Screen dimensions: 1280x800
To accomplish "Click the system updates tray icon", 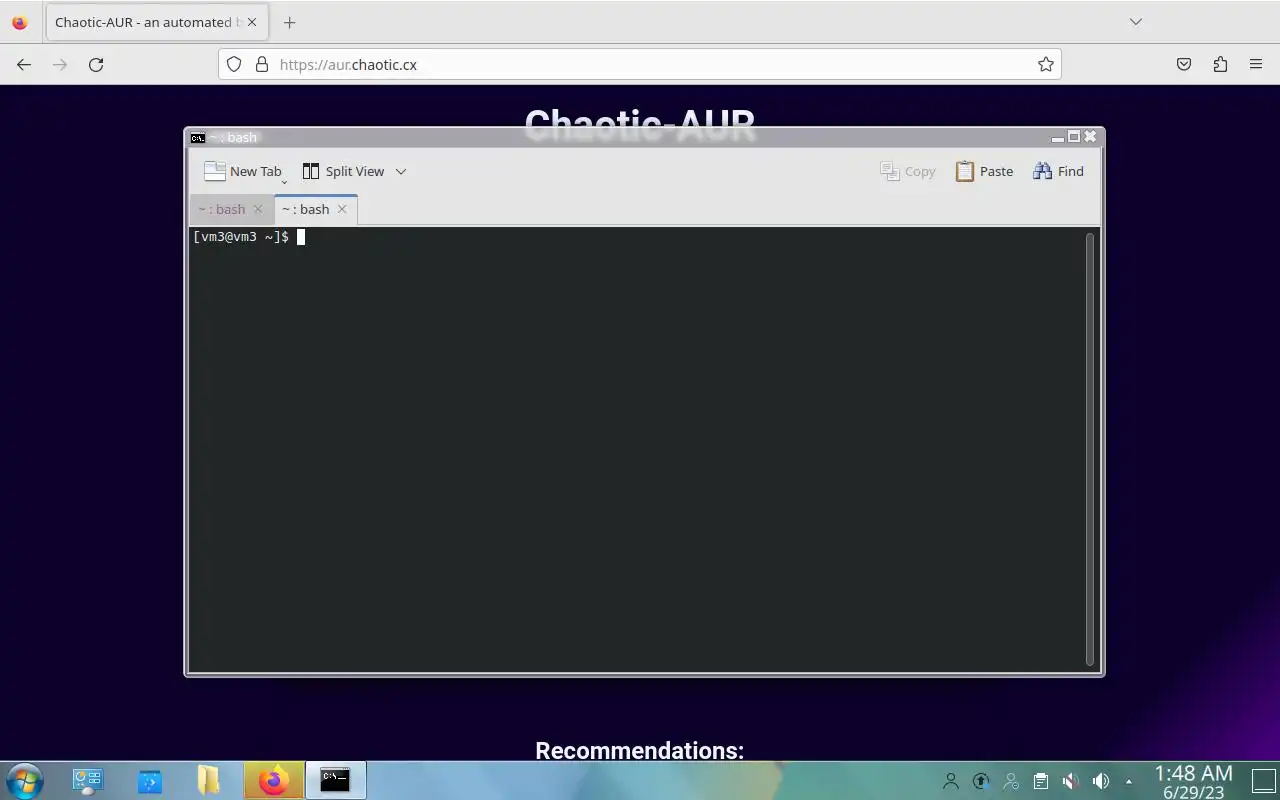I will (981, 781).
